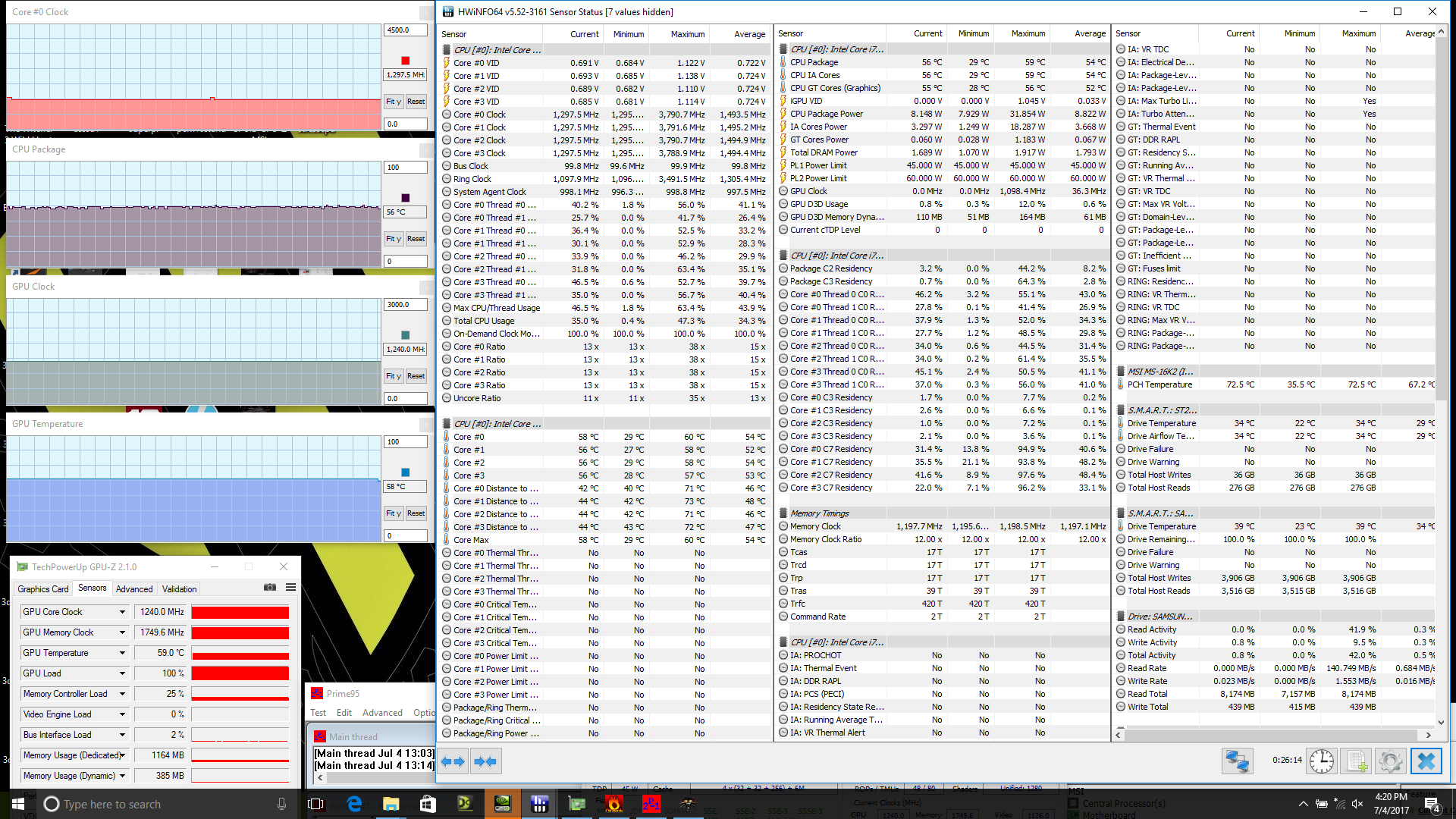Viewport: 1456px width, 819px height.
Task: Select the 'Memory Clock Ratio' sensor row
Action: pyautogui.click(x=942, y=539)
